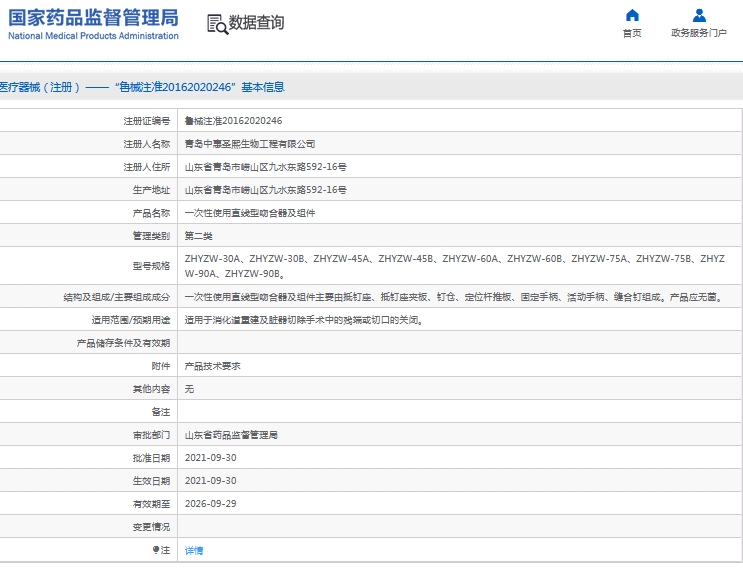Click the 生产地址 row label
The width and height of the screenshot is (743, 568).
click(x=151, y=190)
